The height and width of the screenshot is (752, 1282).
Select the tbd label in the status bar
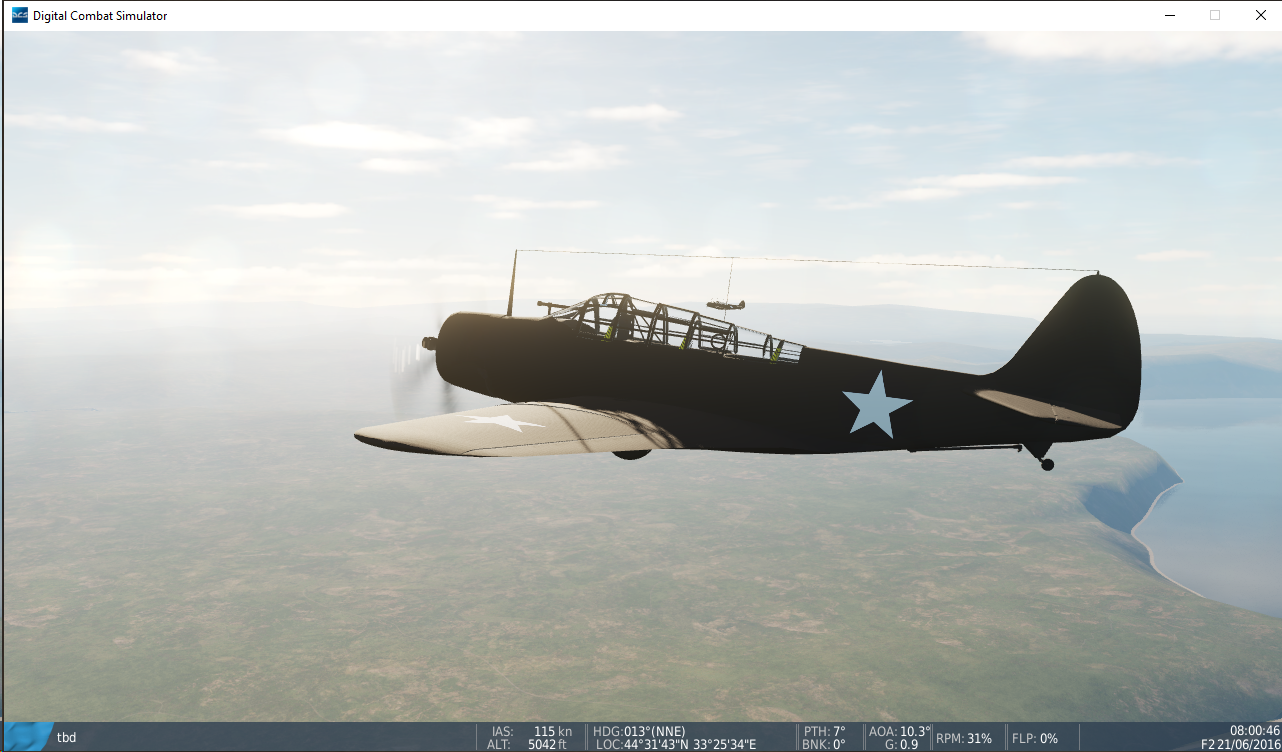(66, 737)
